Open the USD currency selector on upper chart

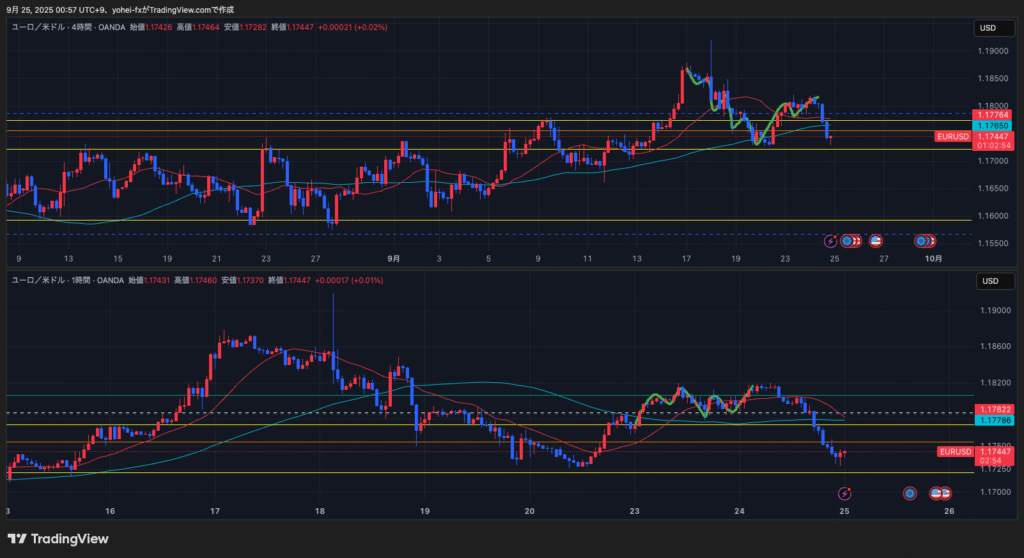(987, 28)
